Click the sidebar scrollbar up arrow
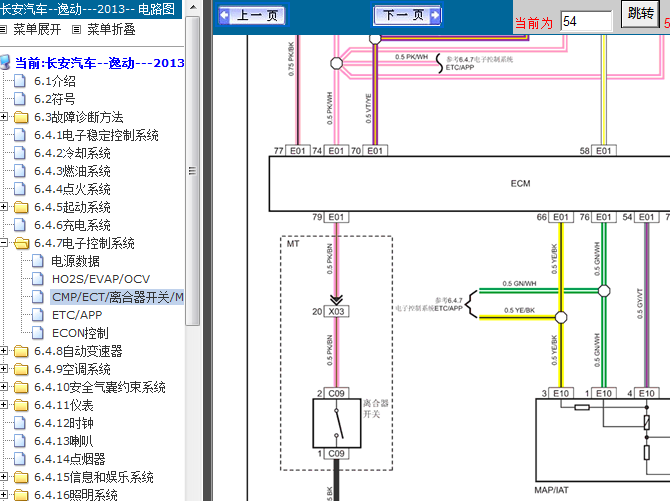This screenshot has height=501, width=670. 193,7
